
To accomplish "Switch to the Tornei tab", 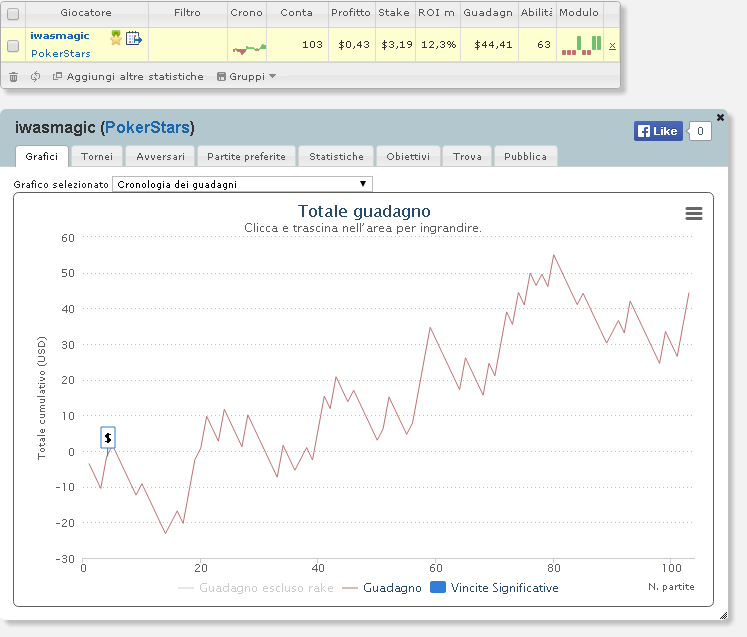I will point(97,156).
